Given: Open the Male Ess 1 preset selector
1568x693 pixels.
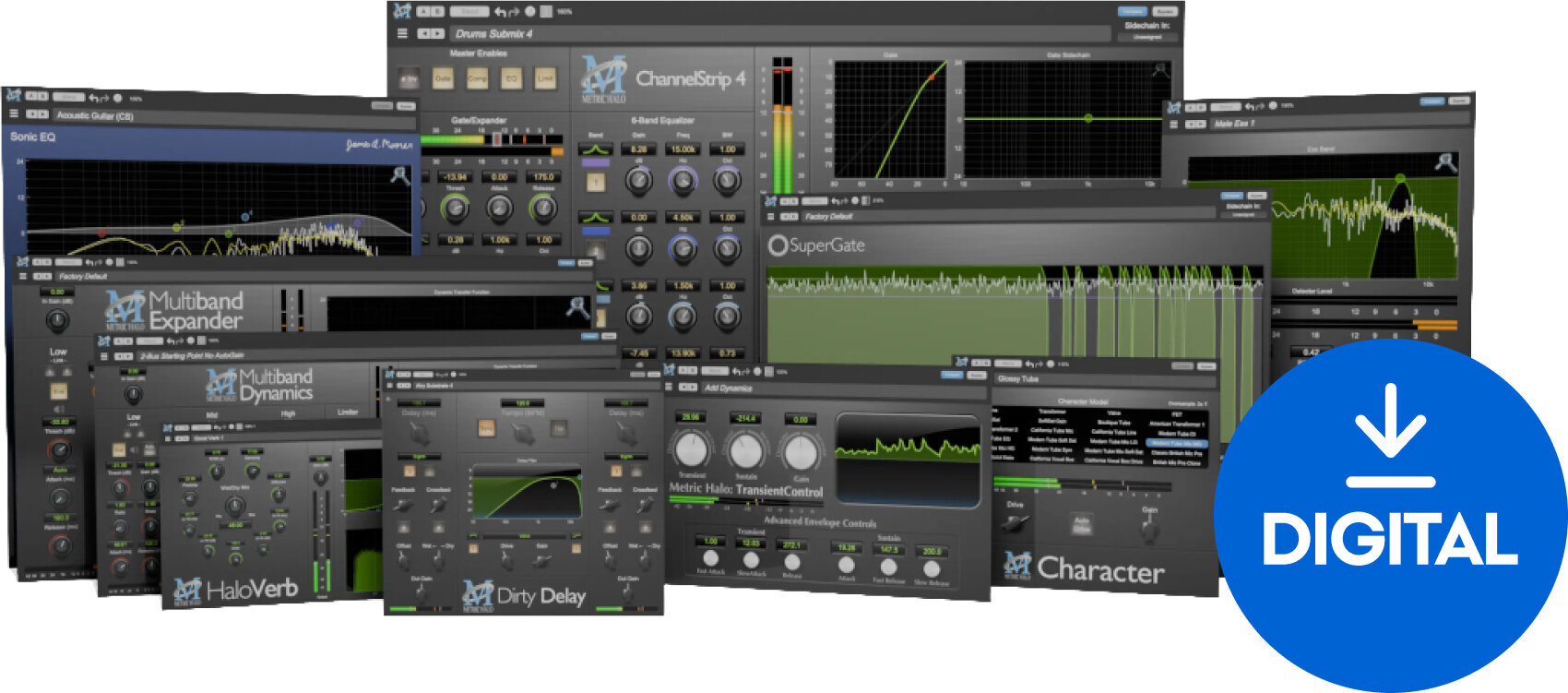Looking at the screenshot, I should (x=1340, y=123).
